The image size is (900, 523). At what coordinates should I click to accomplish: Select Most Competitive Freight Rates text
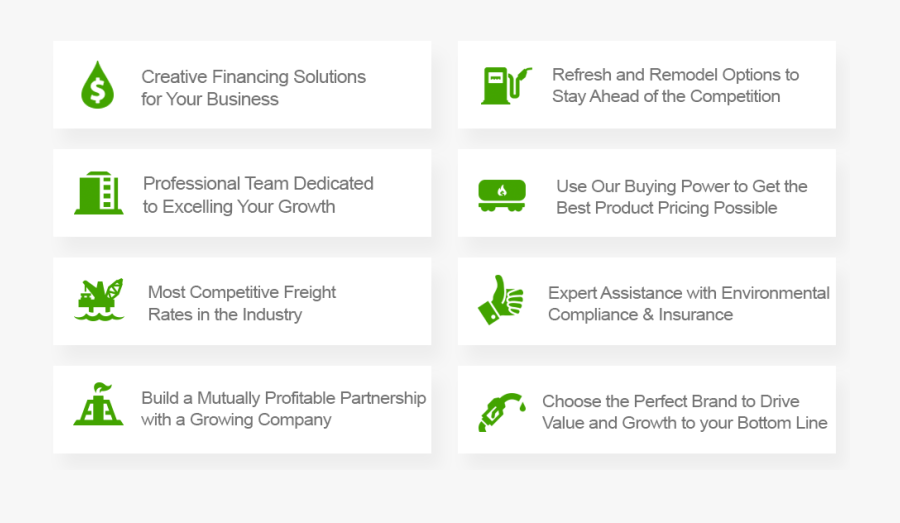(242, 303)
